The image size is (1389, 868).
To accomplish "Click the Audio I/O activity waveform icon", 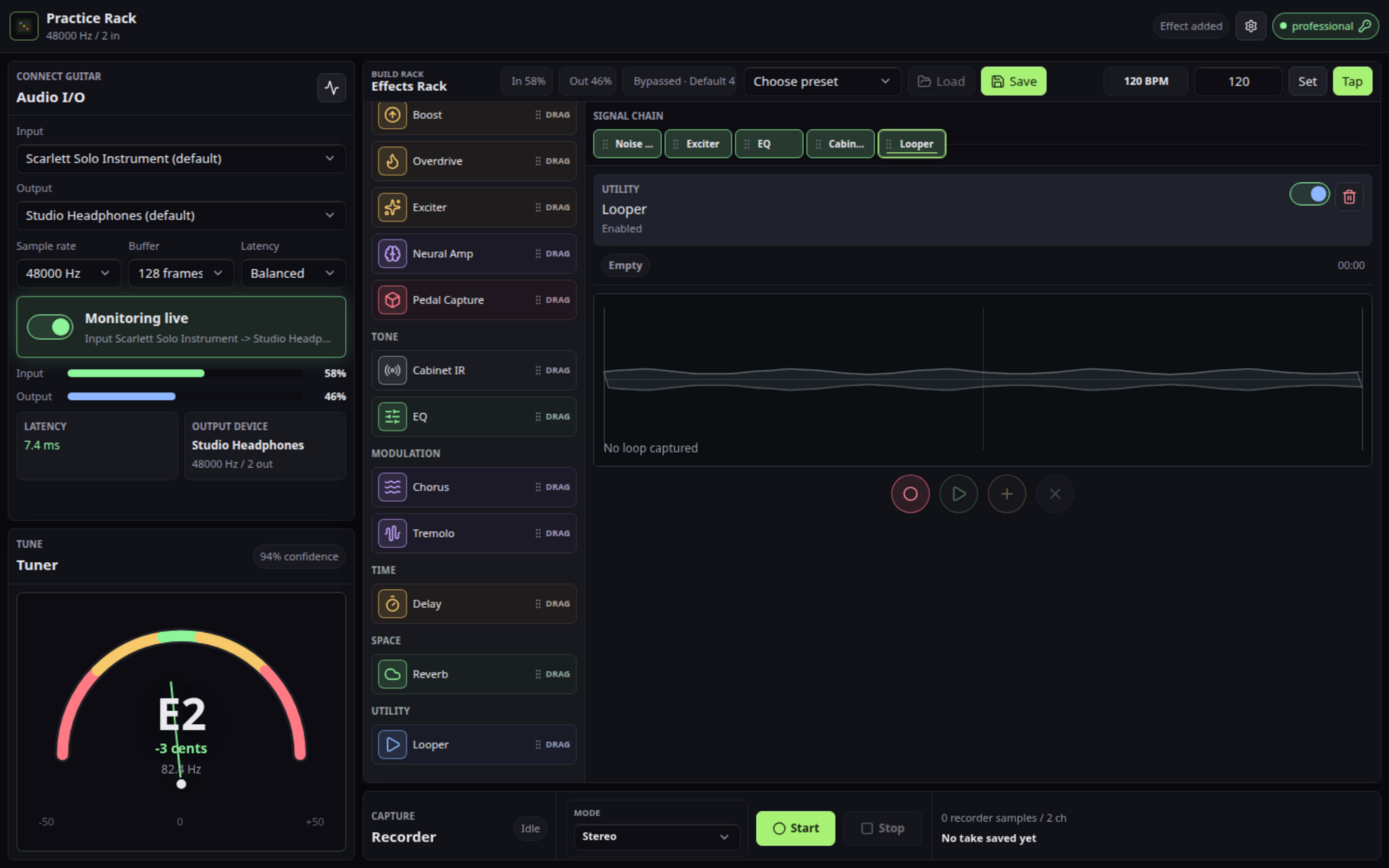I will tap(332, 88).
